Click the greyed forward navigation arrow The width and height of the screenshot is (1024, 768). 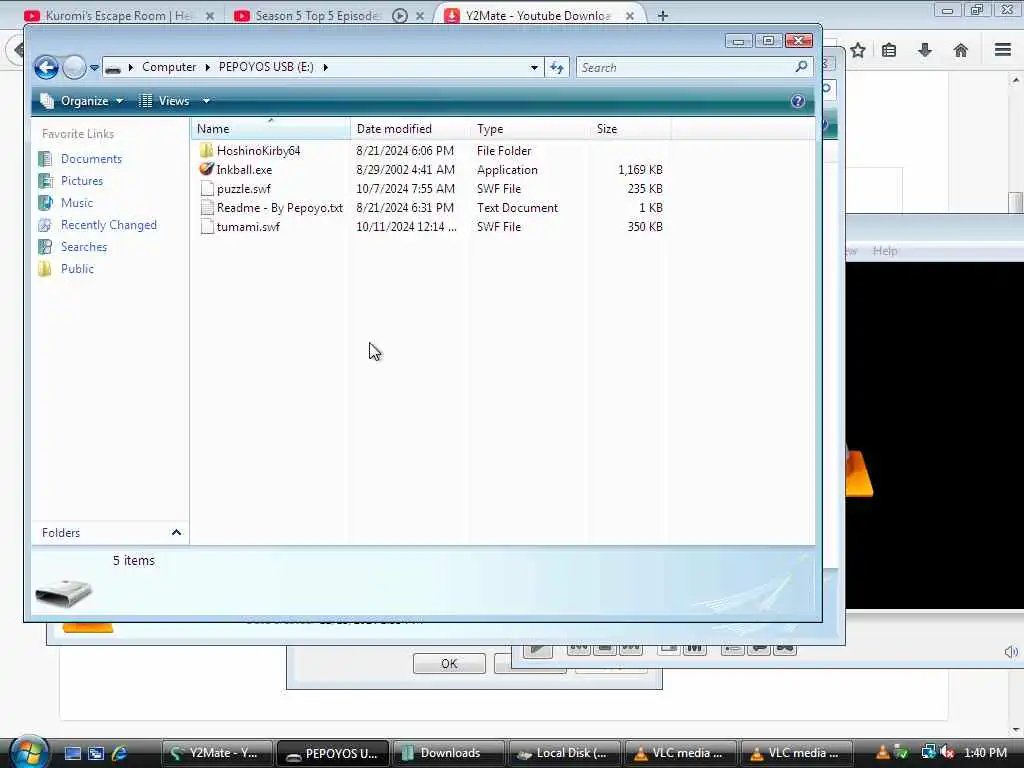pos(74,67)
